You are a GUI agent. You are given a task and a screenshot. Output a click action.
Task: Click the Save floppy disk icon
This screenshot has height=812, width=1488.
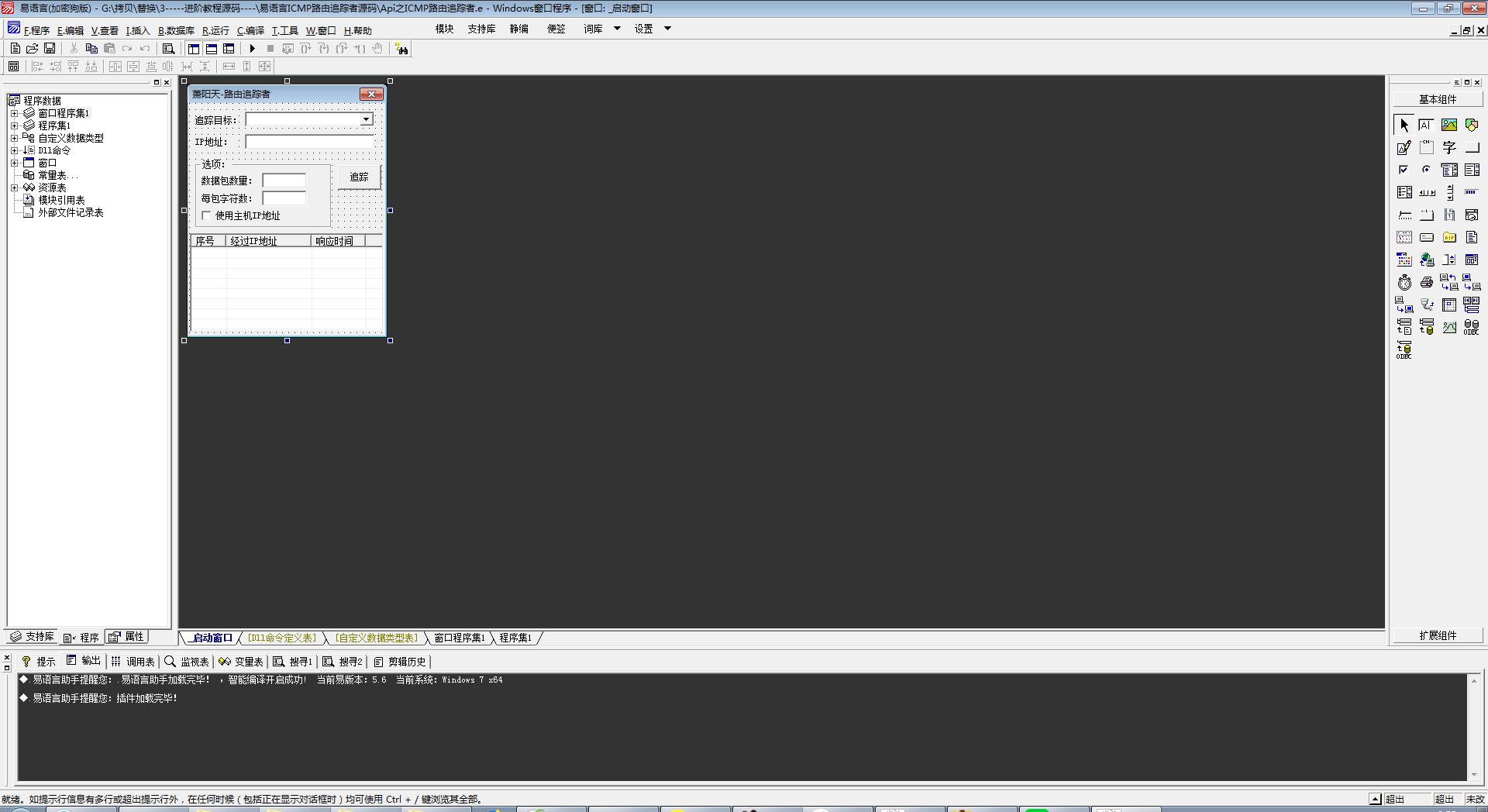tap(50, 48)
